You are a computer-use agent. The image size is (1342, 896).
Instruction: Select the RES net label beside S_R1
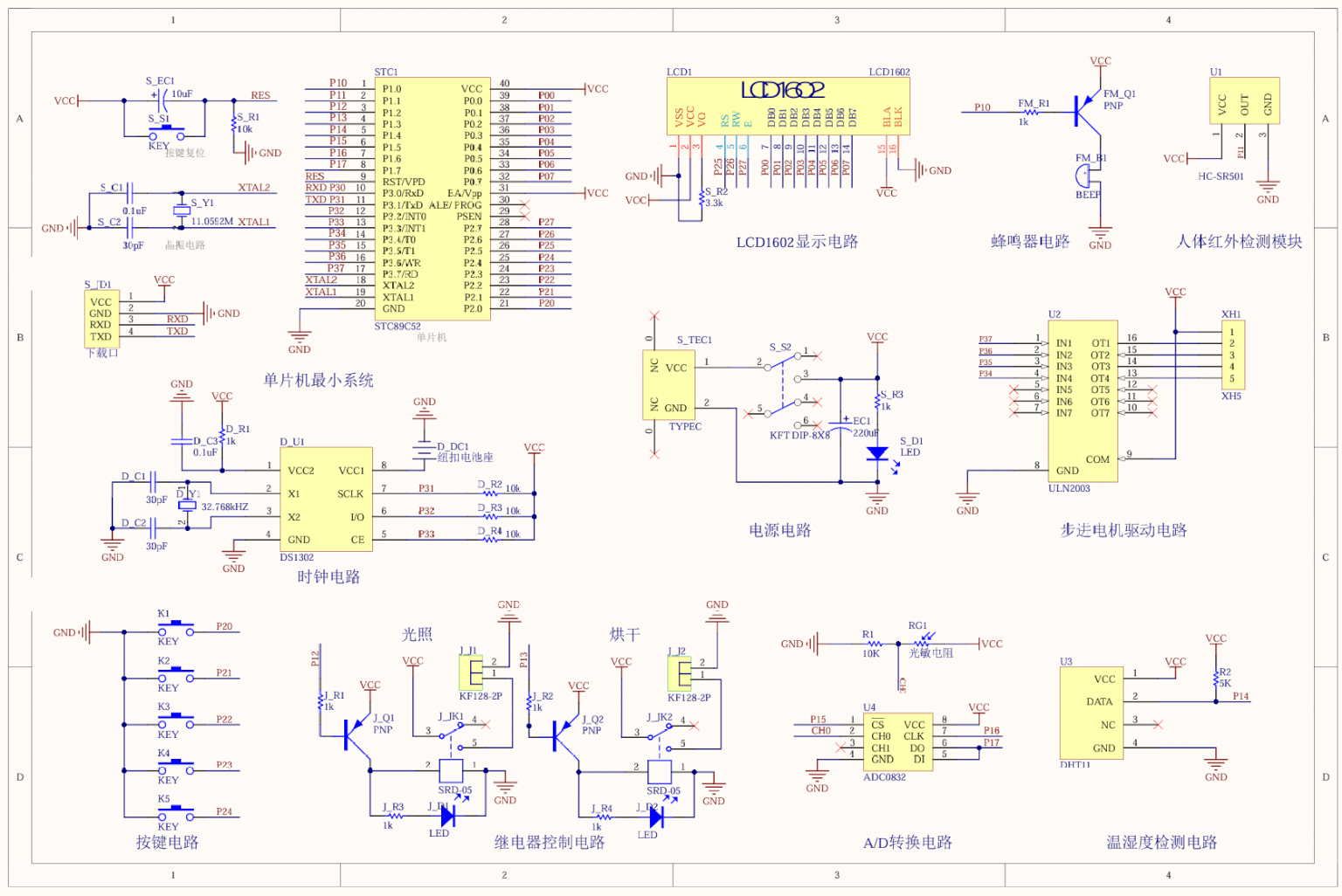coord(260,95)
